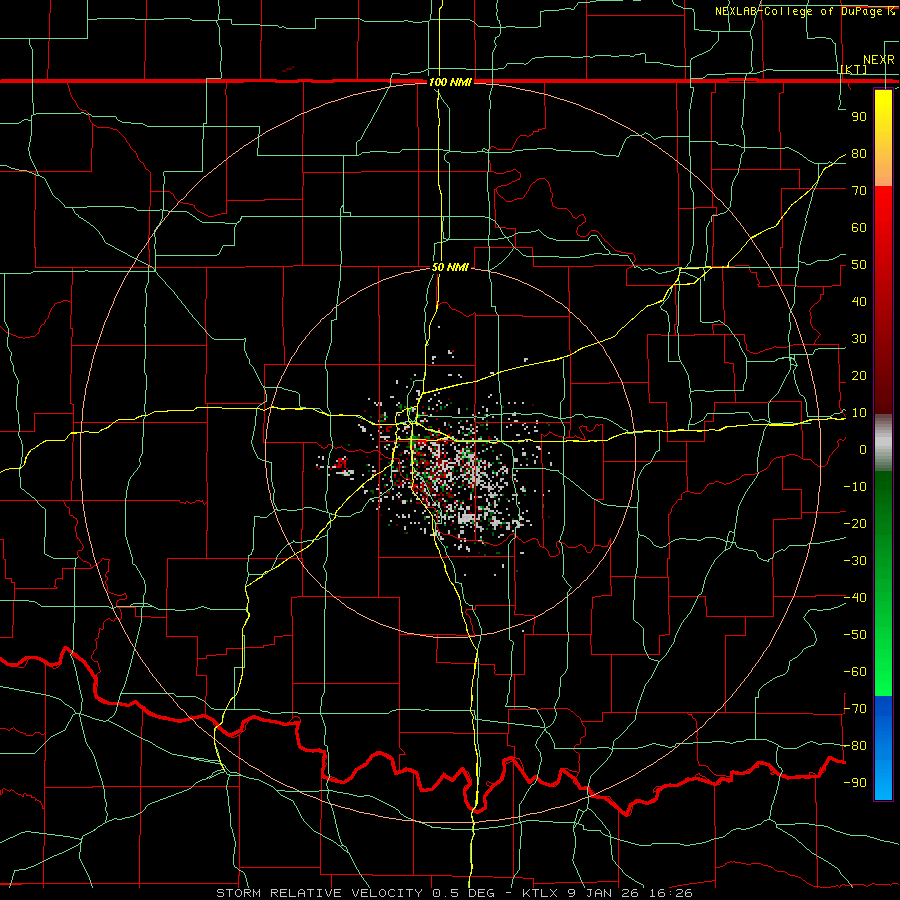900x900 pixels.
Task: Click the '70' velocity scale label
Action: tap(859, 191)
